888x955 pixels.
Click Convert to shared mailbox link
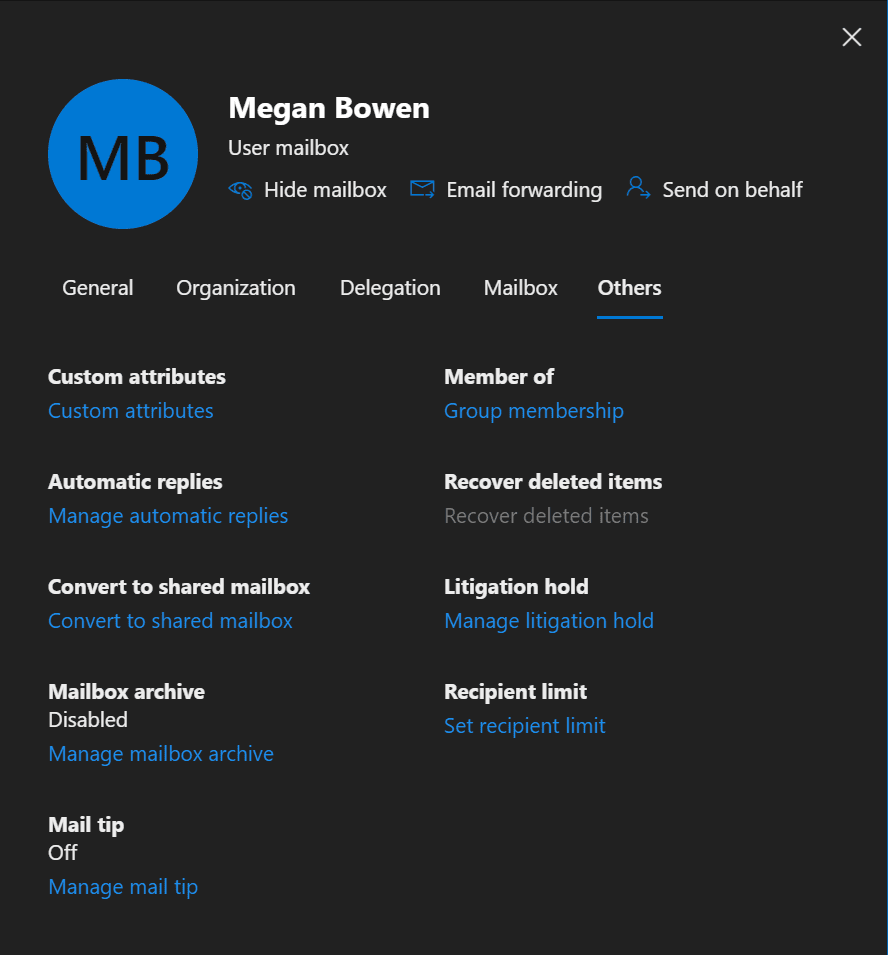pos(171,621)
